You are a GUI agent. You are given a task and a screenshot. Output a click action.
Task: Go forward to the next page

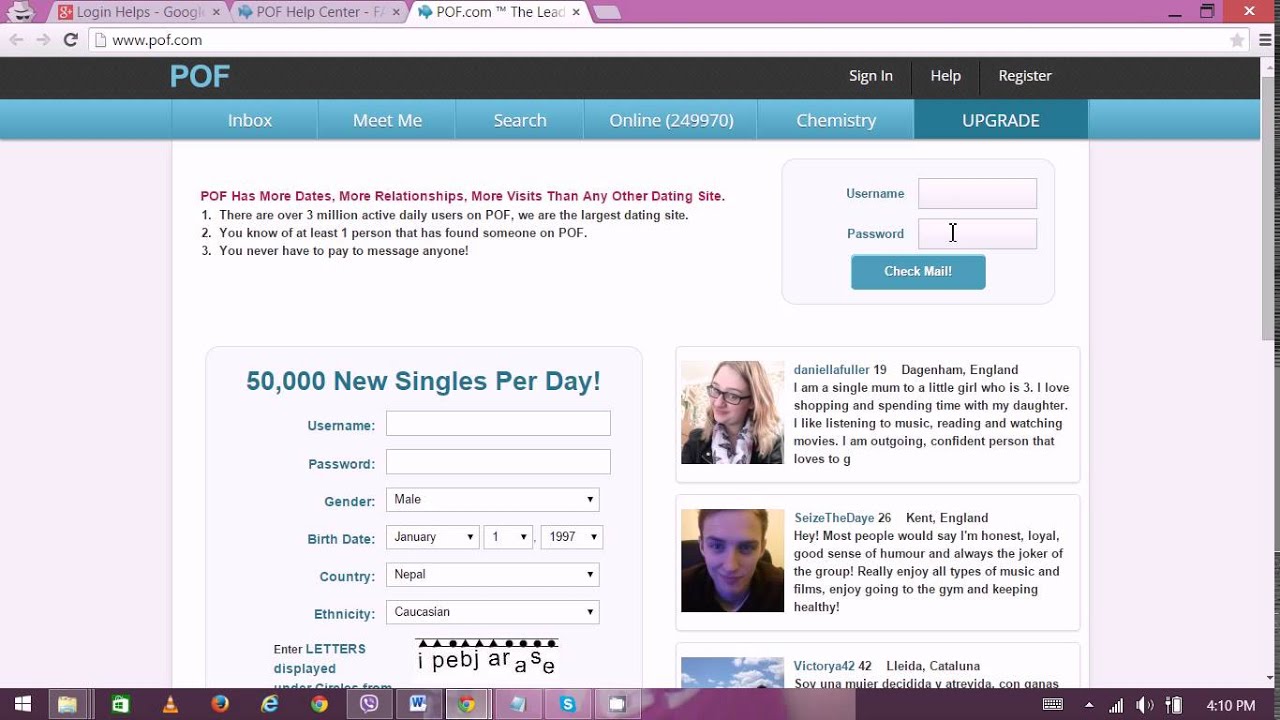(42, 40)
